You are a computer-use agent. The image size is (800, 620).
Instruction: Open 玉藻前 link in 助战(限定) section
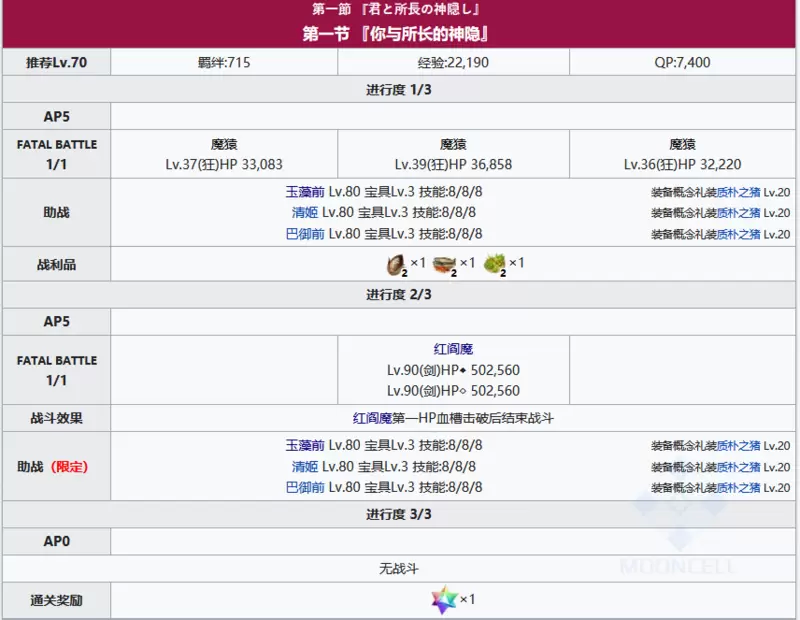click(x=305, y=445)
